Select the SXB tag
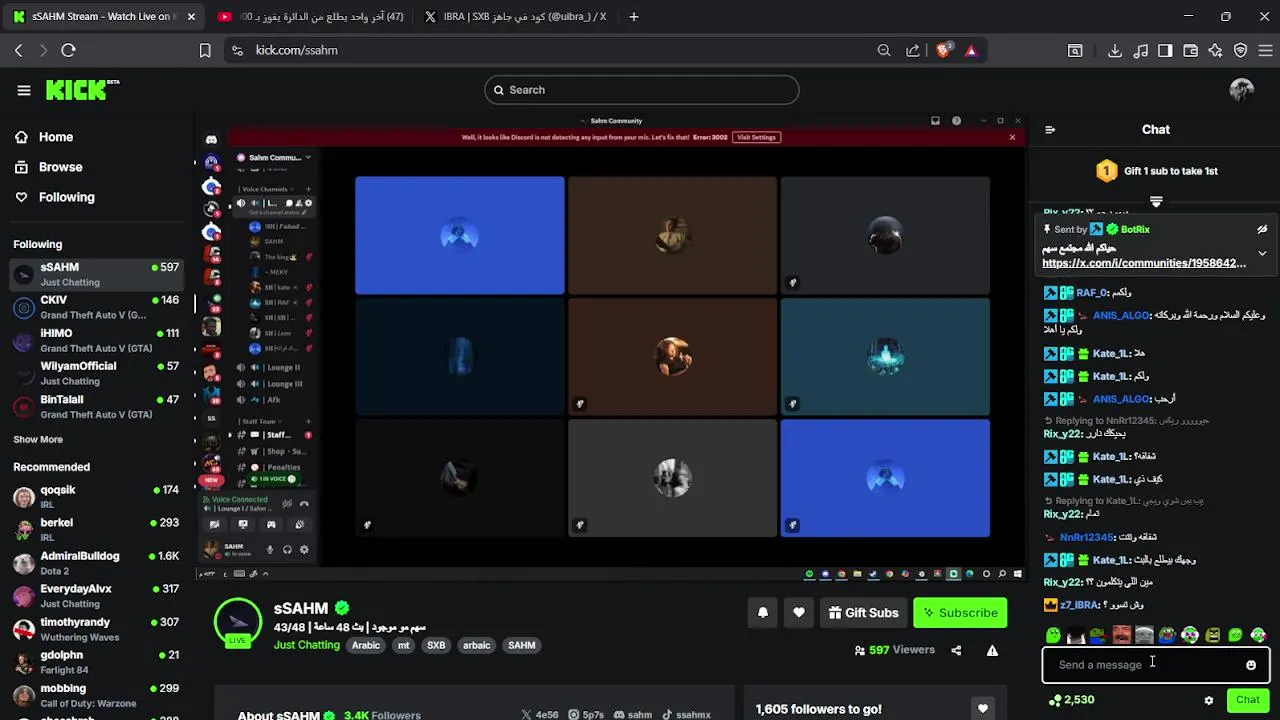Image resolution: width=1280 pixels, height=720 pixels. click(x=436, y=645)
